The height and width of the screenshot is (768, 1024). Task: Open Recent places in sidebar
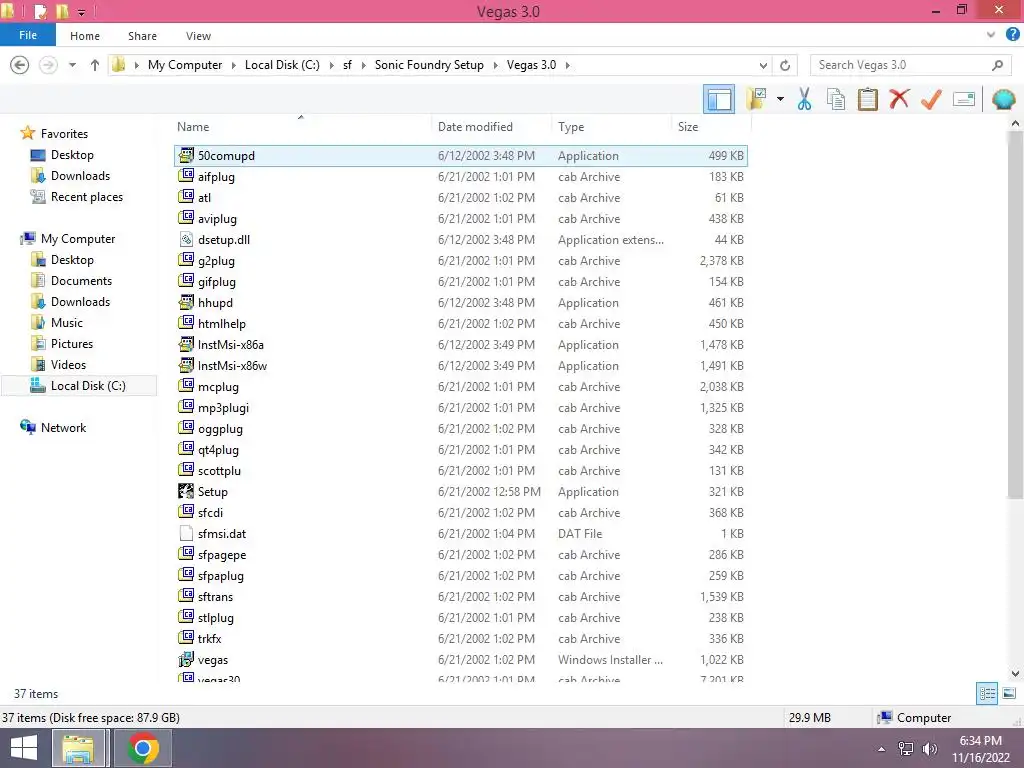[x=86, y=197]
